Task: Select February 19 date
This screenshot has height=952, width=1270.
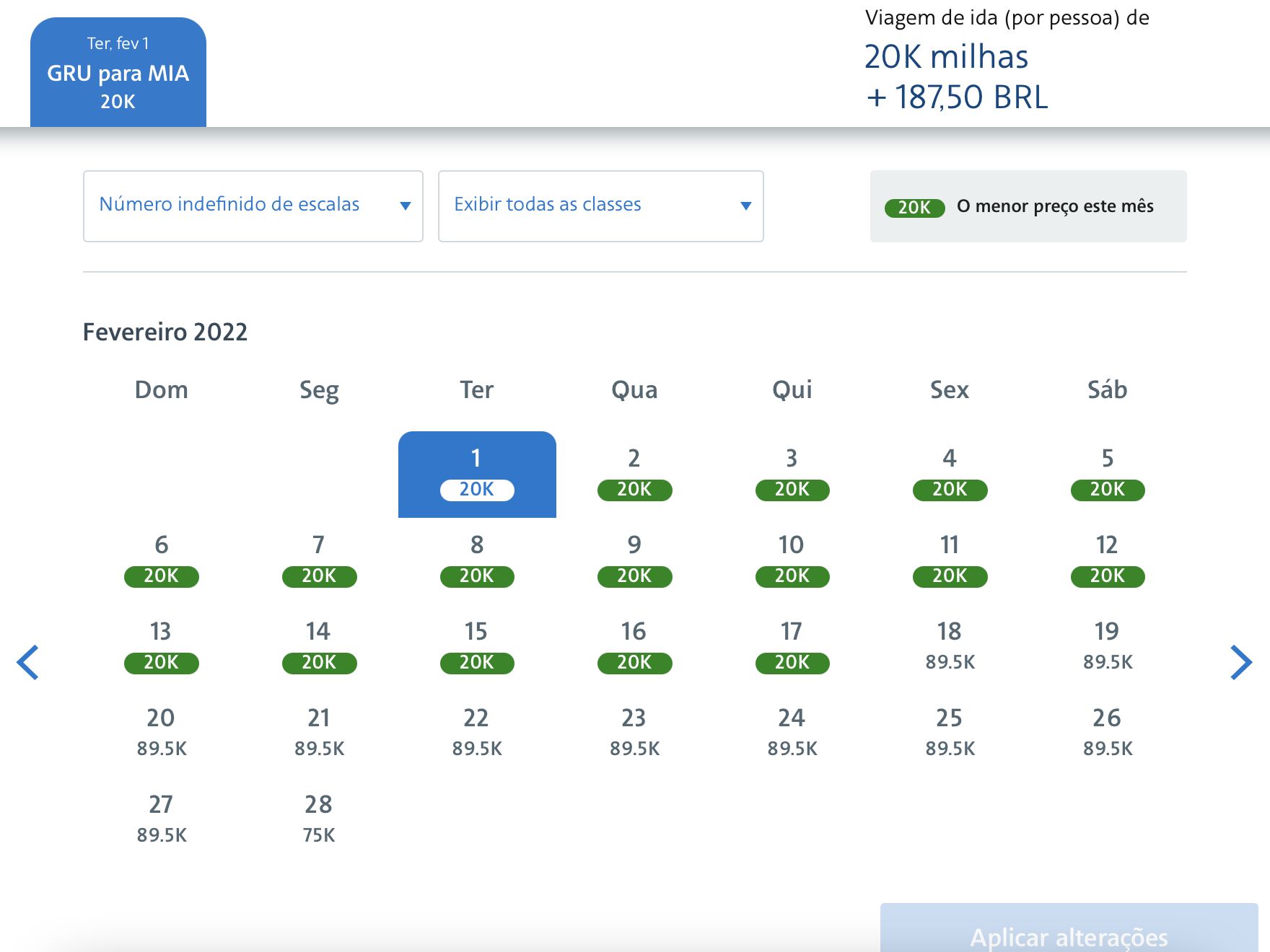Action: point(1108,648)
